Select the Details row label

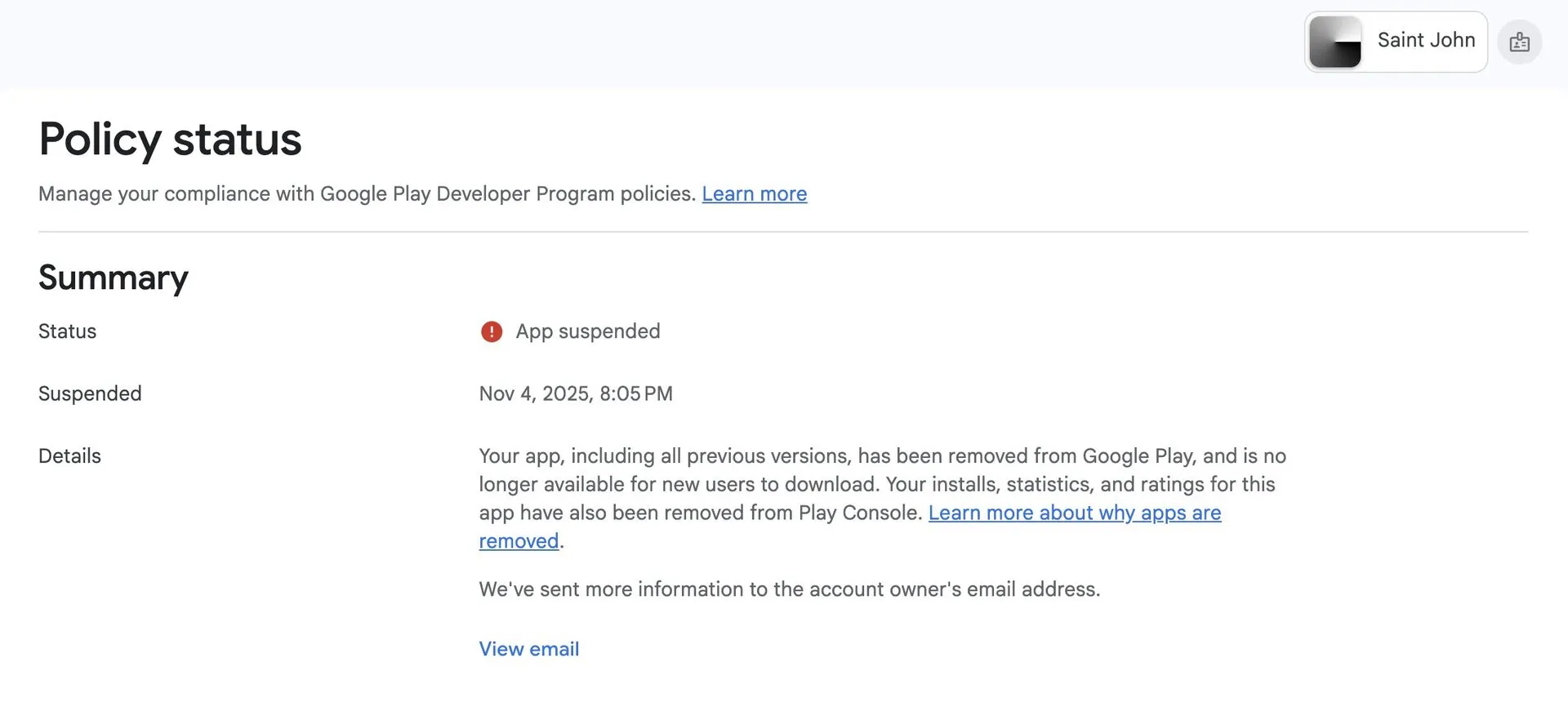click(x=69, y=456)
